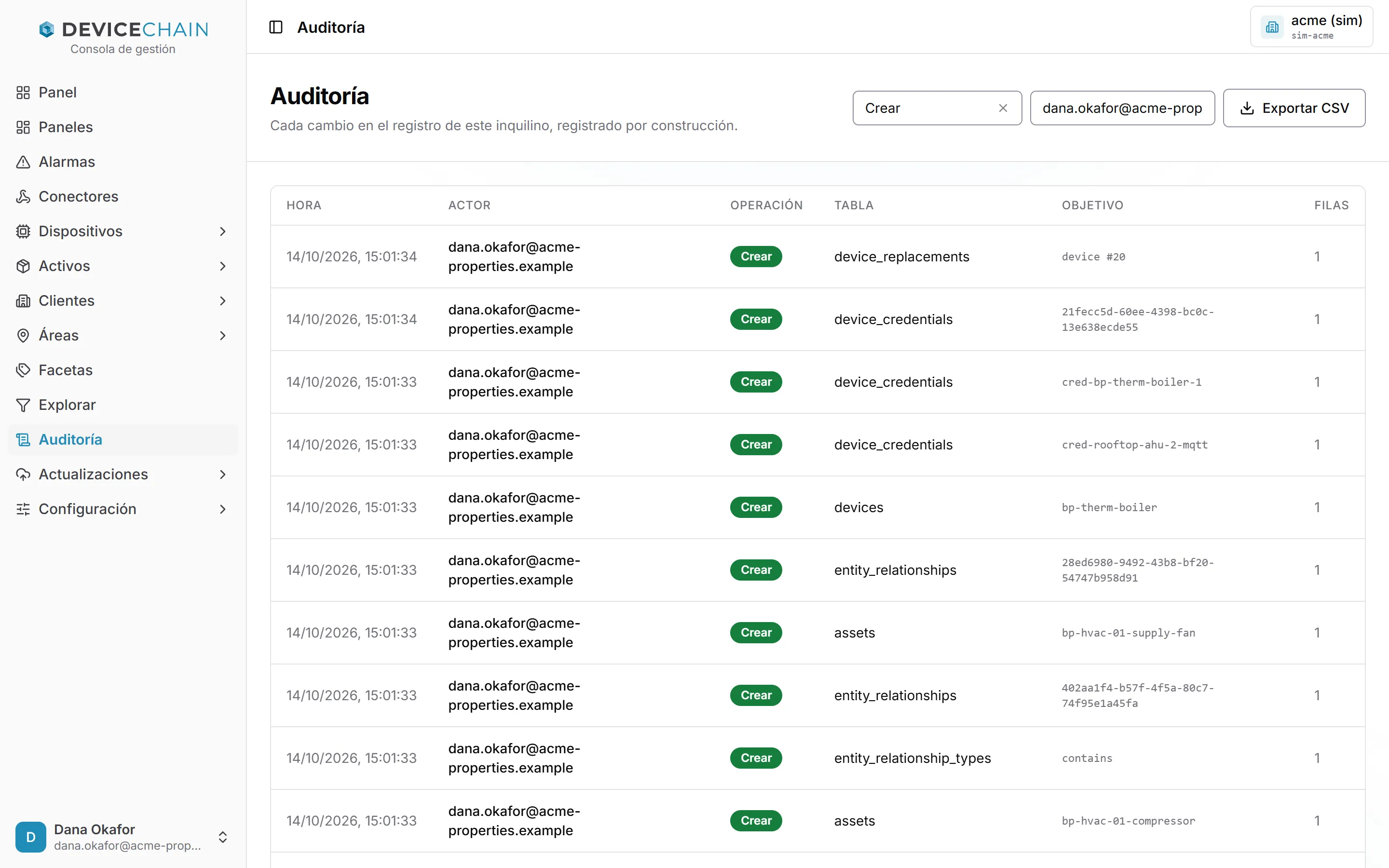Click the bp-hvac-01-supply-fan target
This screenshot has width=1389, height=868.
(1129, 633)
